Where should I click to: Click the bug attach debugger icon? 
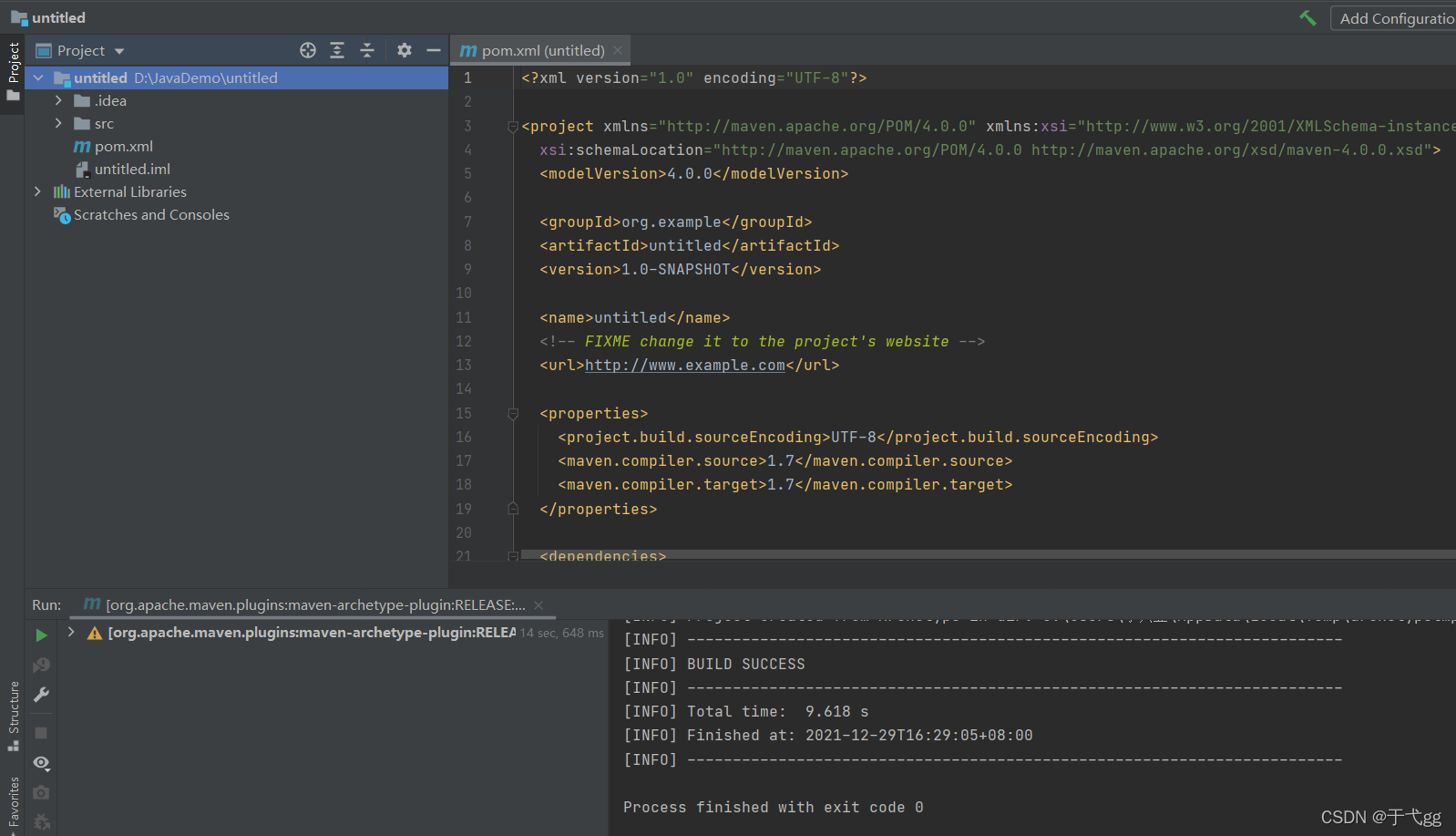pos(41,822)
